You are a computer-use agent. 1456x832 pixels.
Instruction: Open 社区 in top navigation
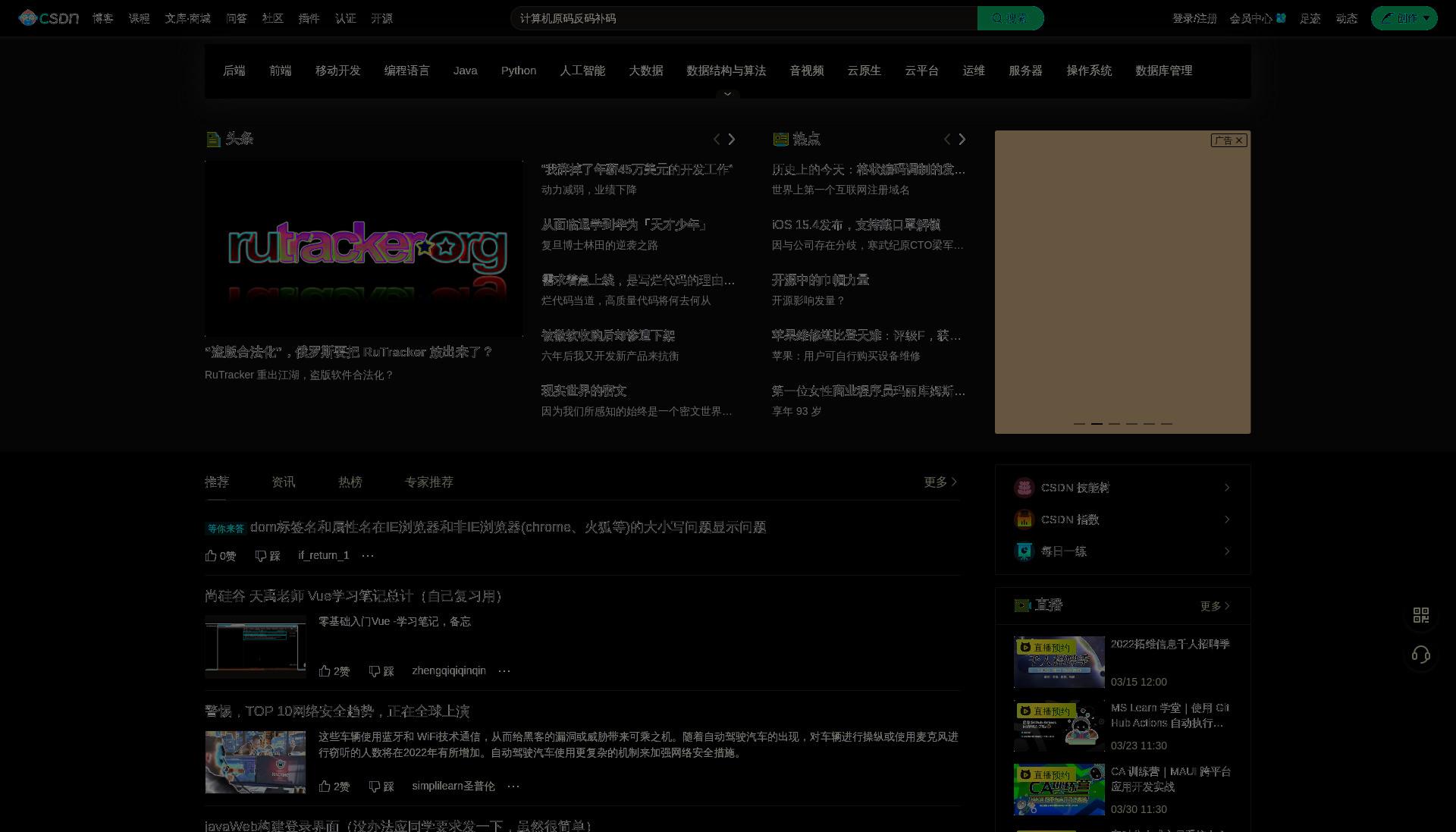click(273, 18)
